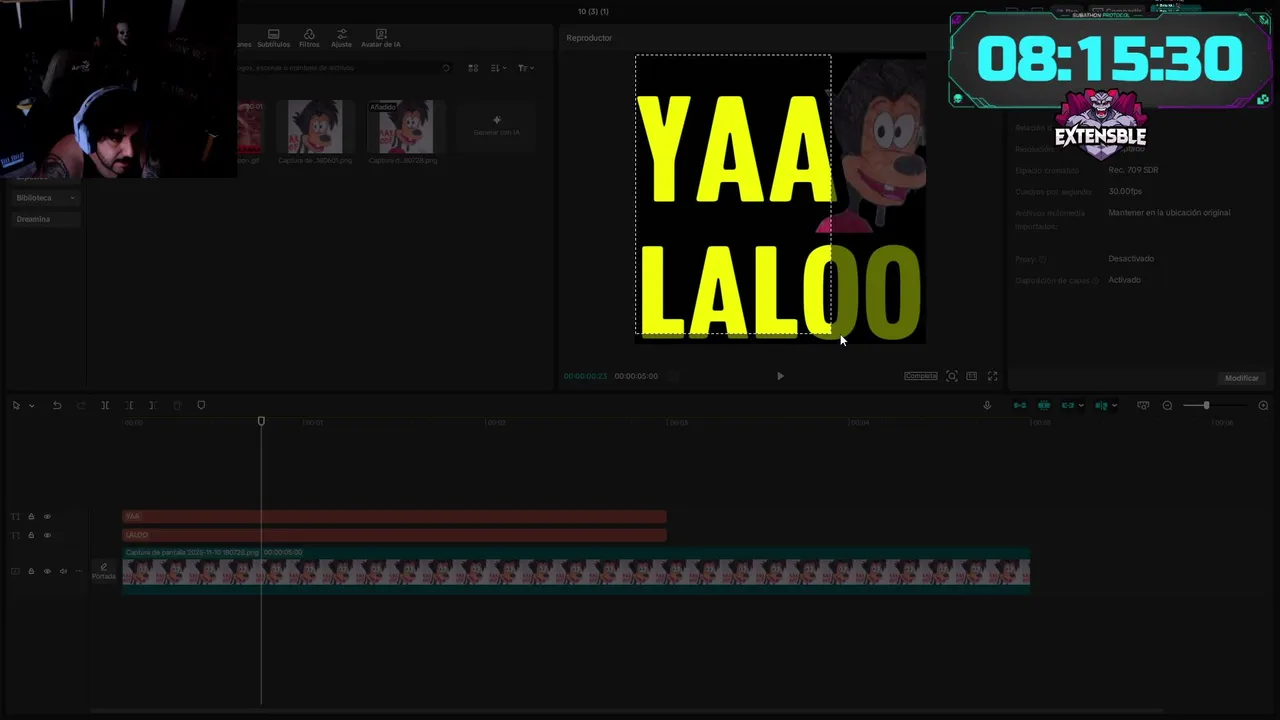Undo the last edit in timeline toolbar

coord(57,405)
